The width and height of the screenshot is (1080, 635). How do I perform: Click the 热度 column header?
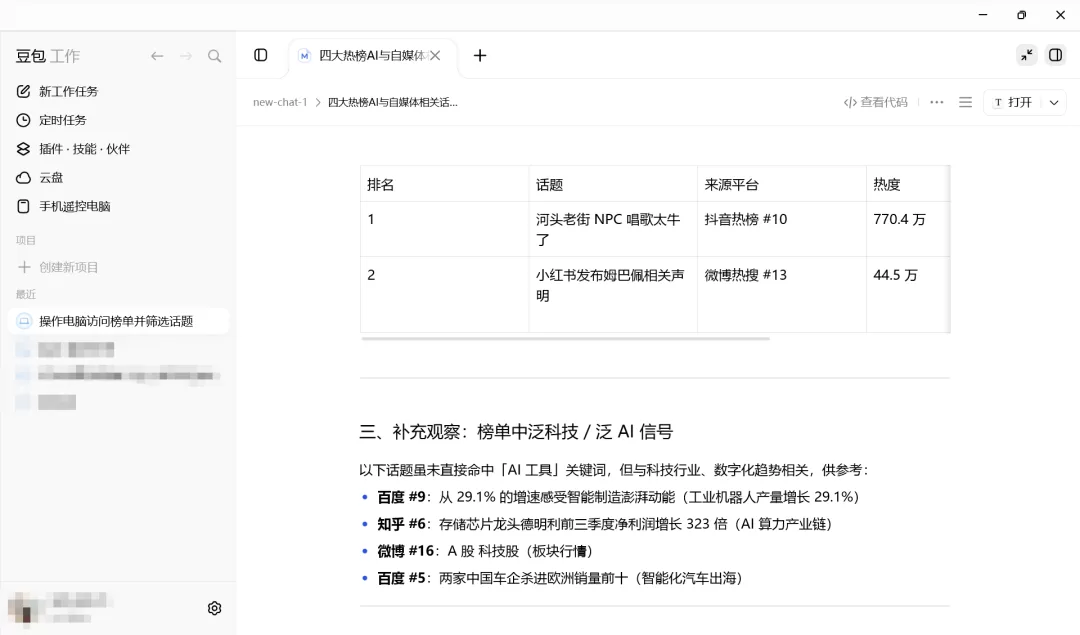click(x=908, y=184)
